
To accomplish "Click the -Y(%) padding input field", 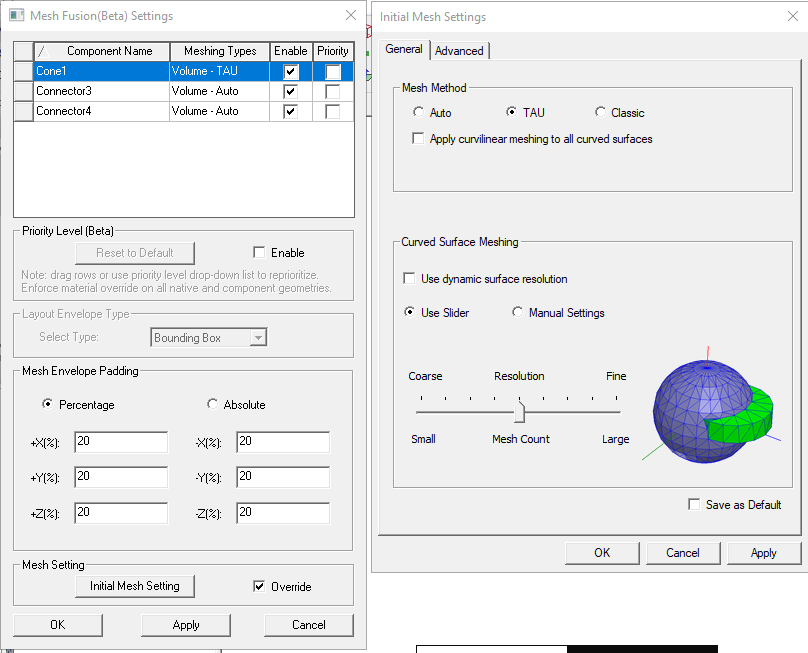I will click(283, 477).
